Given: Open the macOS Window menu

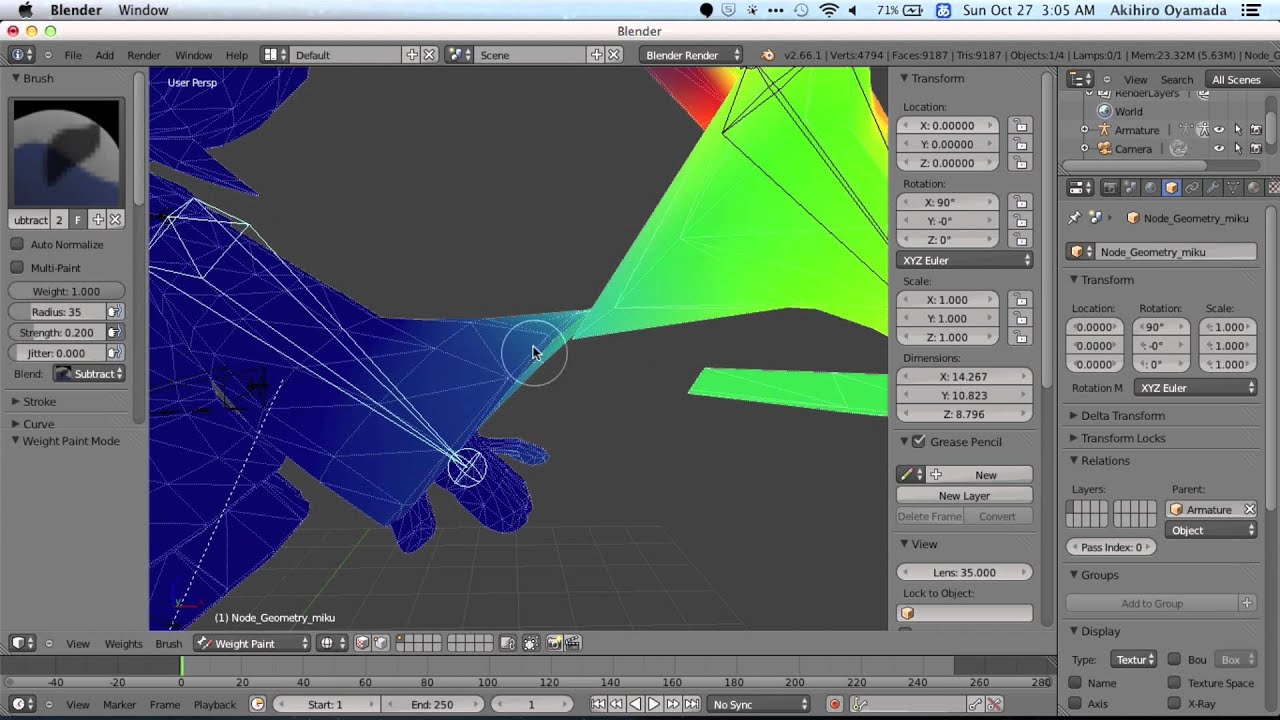Looking at the screenshot, I should click(x=143, y=10).
